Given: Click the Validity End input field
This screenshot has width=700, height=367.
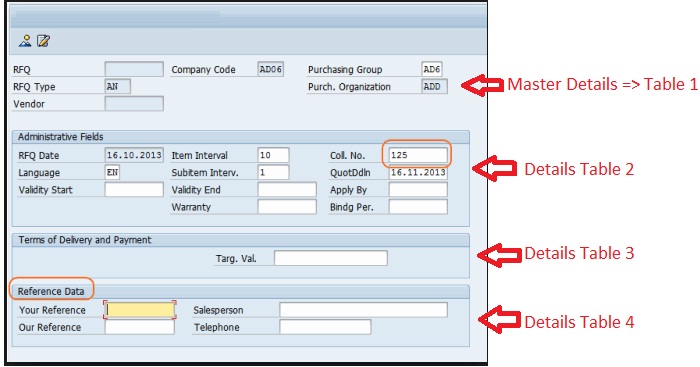Looking at the screenshot, I should (x=287, y=189).
